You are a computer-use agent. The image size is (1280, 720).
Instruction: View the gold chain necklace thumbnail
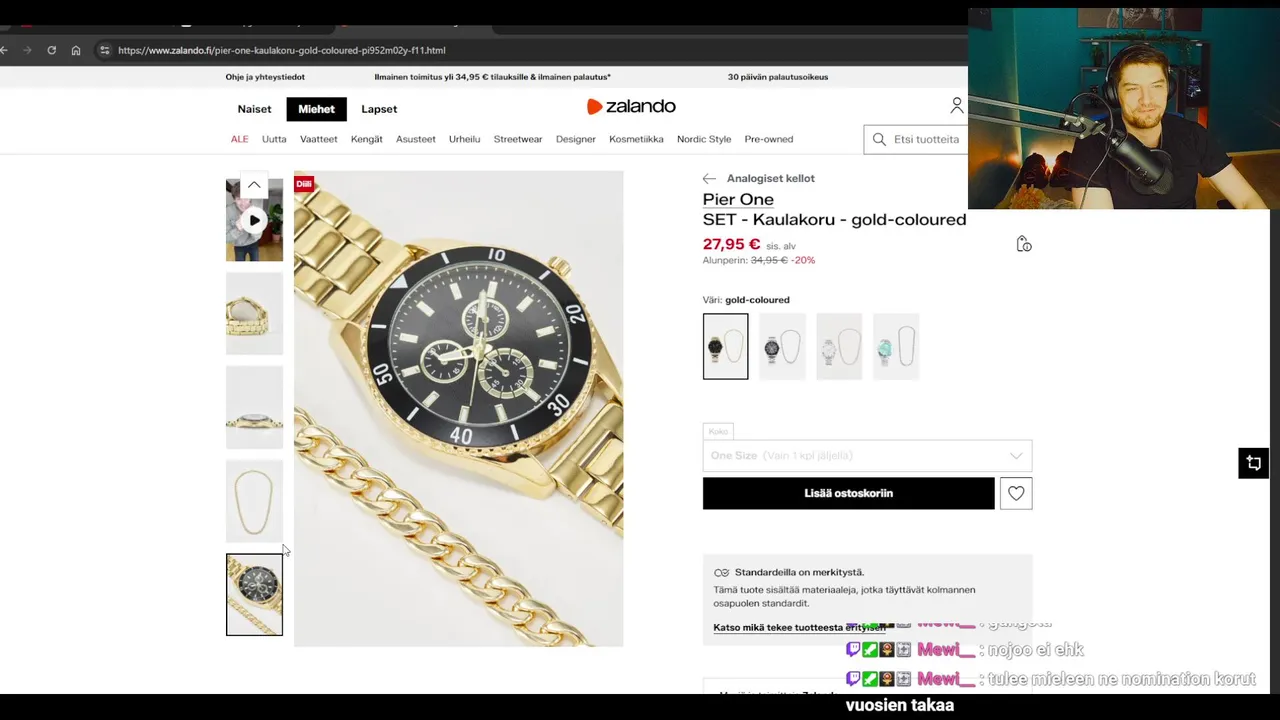coord(254,501)
